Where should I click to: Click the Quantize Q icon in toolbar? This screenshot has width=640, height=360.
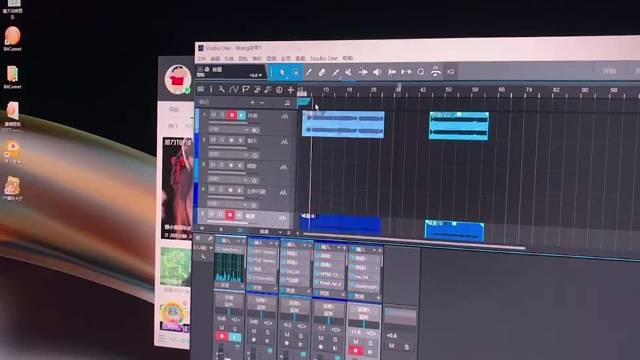[420, 72]
